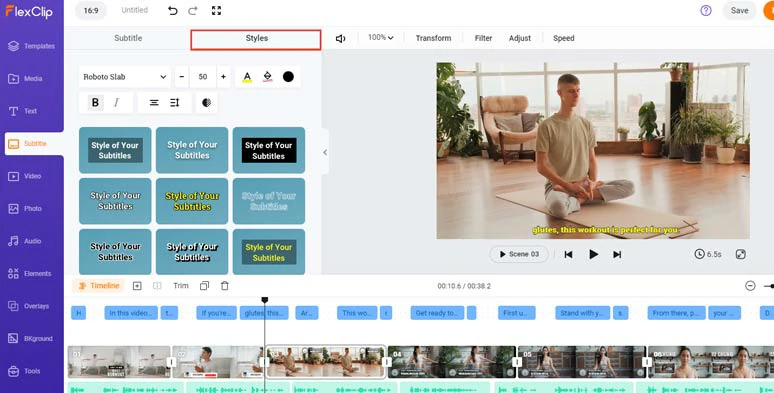Screen dimensions: 774x393
Task: Open text alignment options
Action: point(154,103)
